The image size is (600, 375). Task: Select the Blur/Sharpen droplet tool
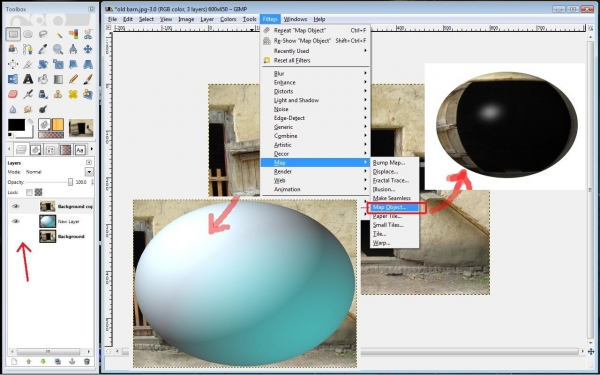click(13, 109)
